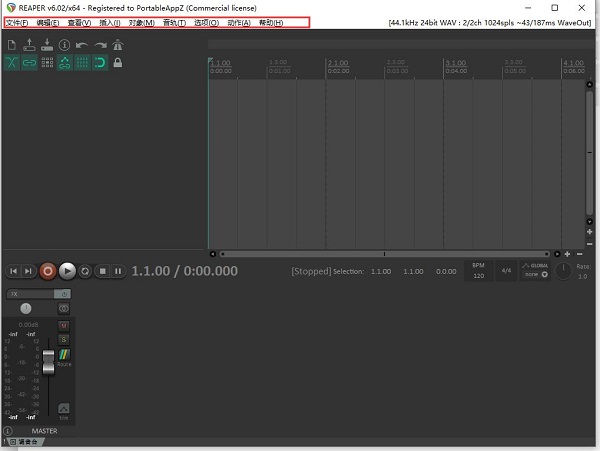Click the master volume fader
The image size is (600, 451).
click(x=47, y=363)
